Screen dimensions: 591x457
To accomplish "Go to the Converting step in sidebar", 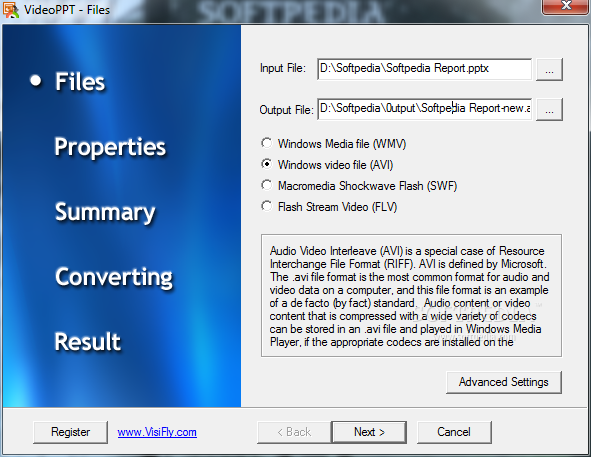I will pyautogui.click(x=114, y=278).
